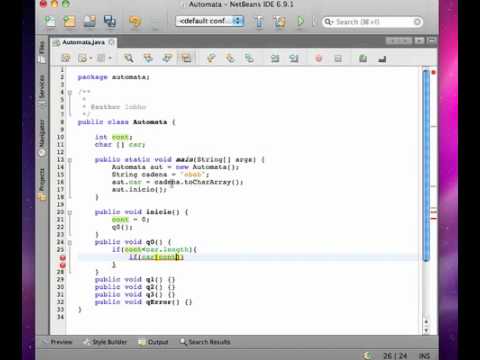
Task: Click the 'public void q1() {}' line
Action: tap(135, 279)
